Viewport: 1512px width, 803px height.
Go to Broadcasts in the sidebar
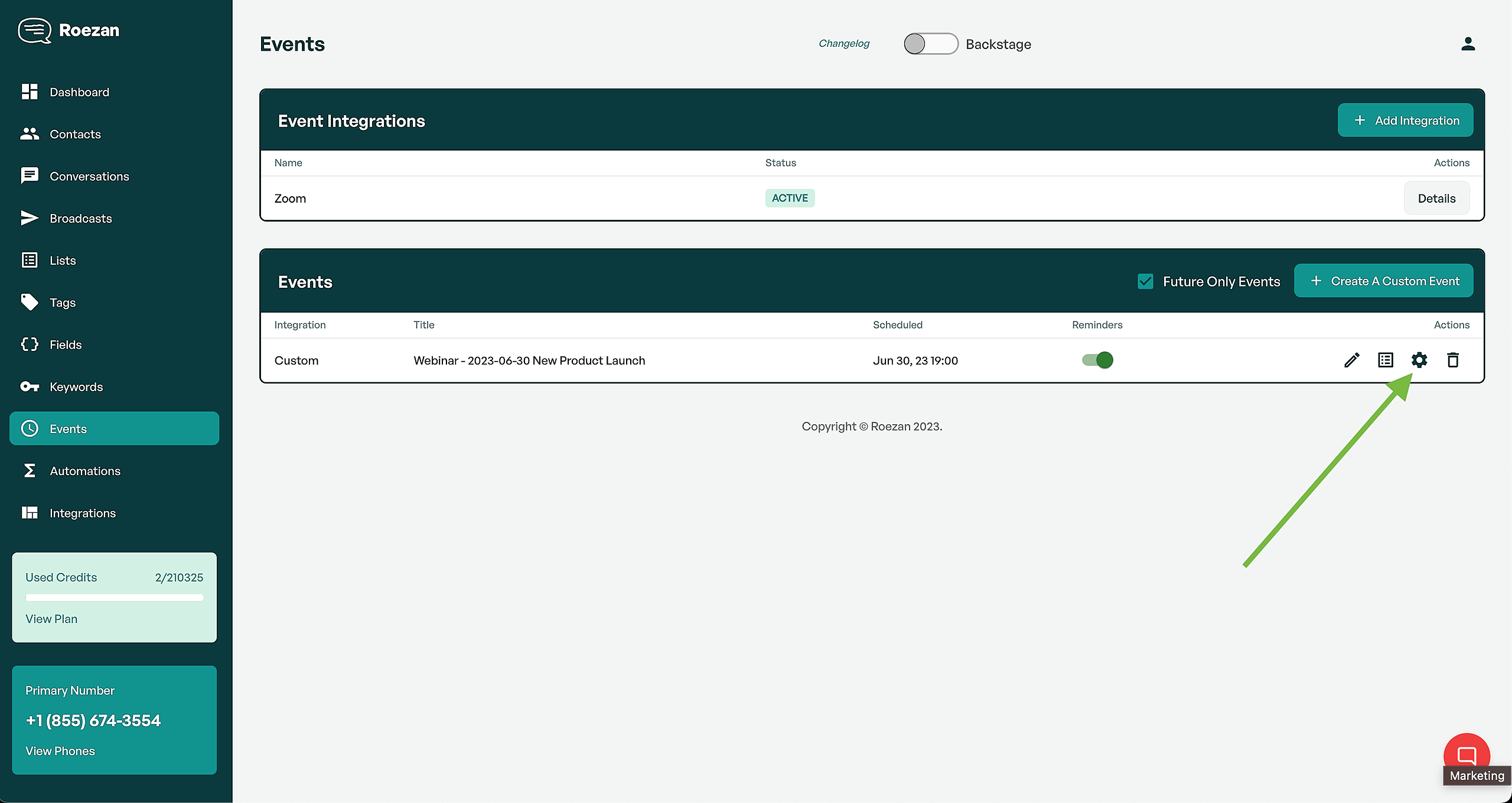point(80,219)
